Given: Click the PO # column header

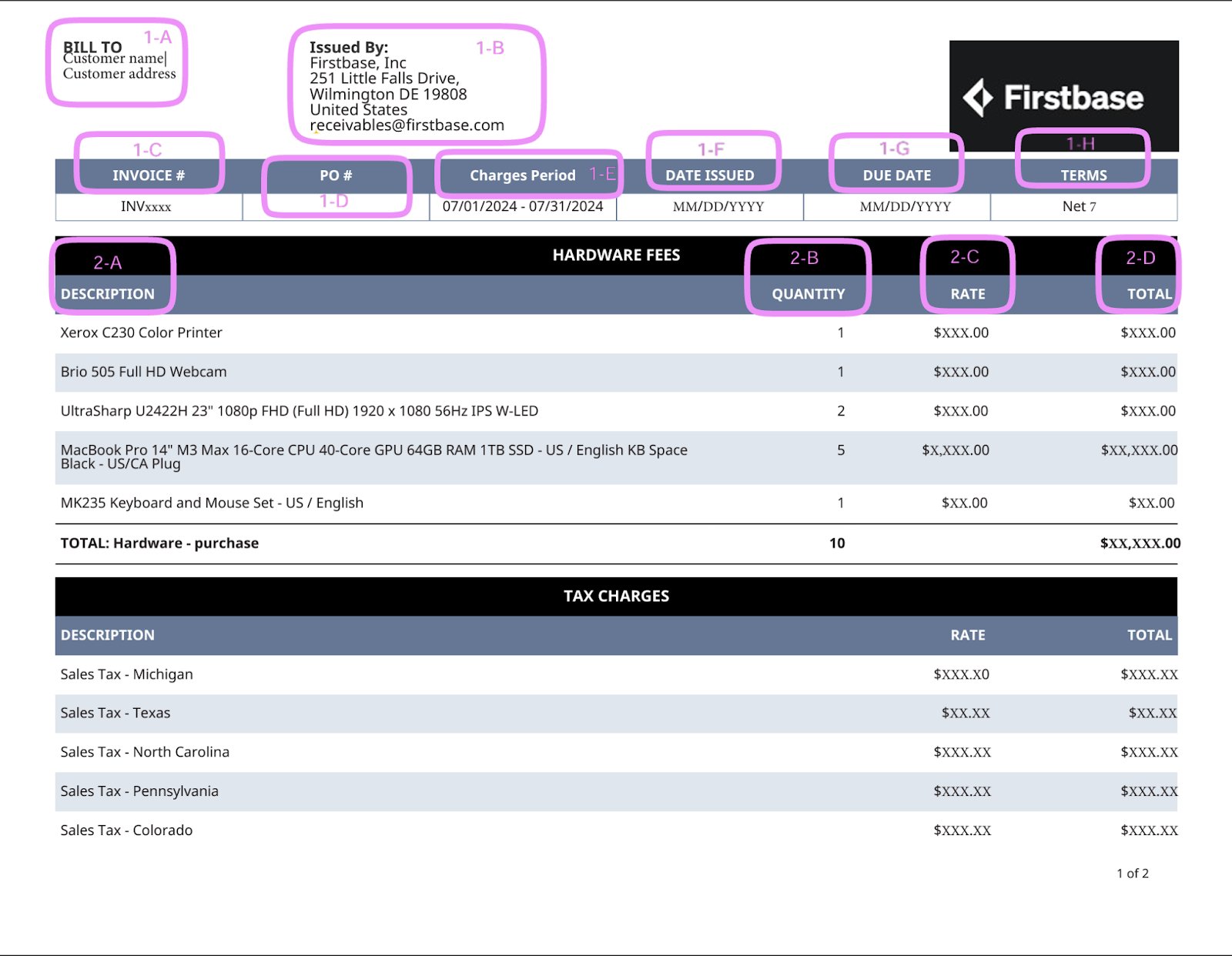Looking at the screenshot, I should [336, 175].
